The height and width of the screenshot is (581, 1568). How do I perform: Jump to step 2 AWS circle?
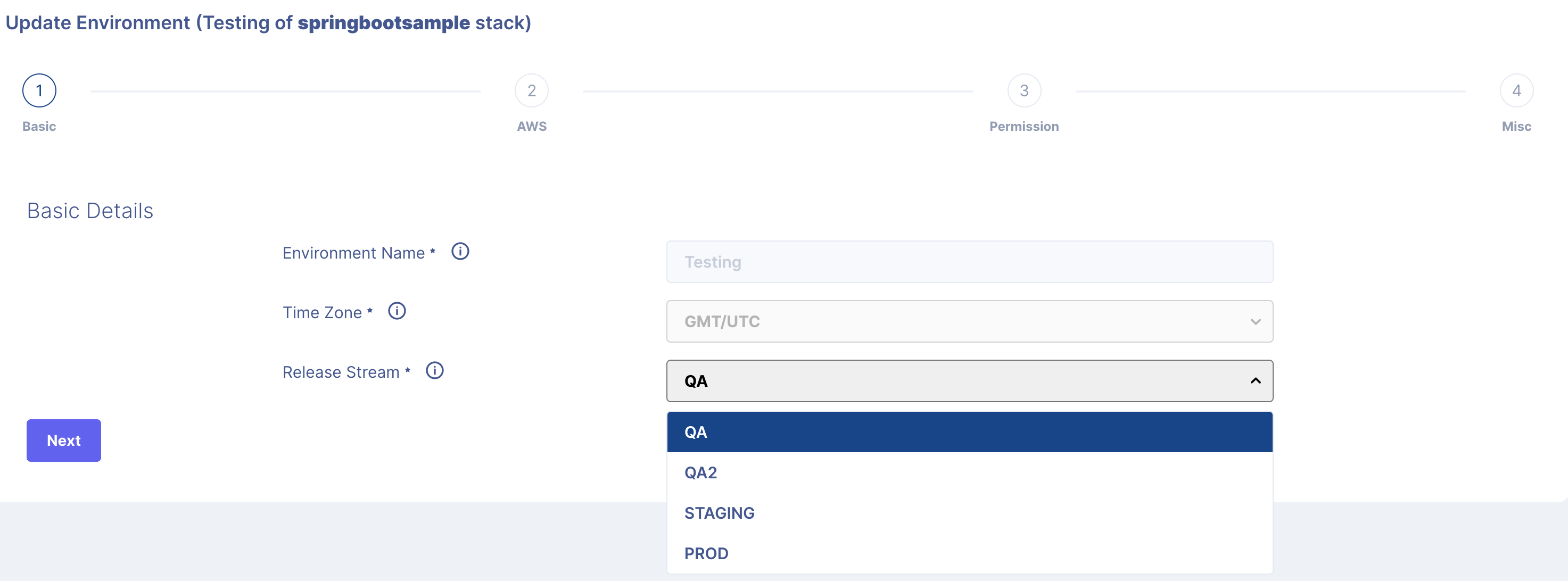click(531, 90)
